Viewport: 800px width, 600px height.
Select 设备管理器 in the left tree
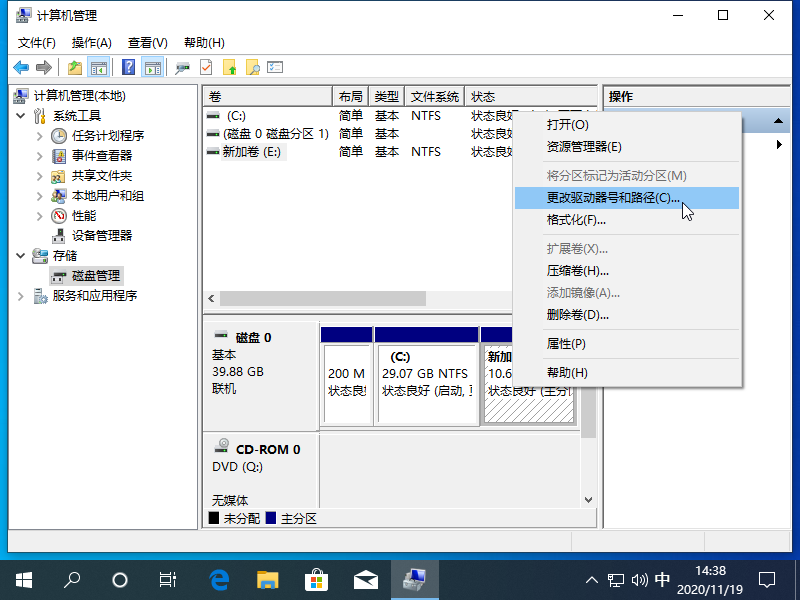coord(101,236)
